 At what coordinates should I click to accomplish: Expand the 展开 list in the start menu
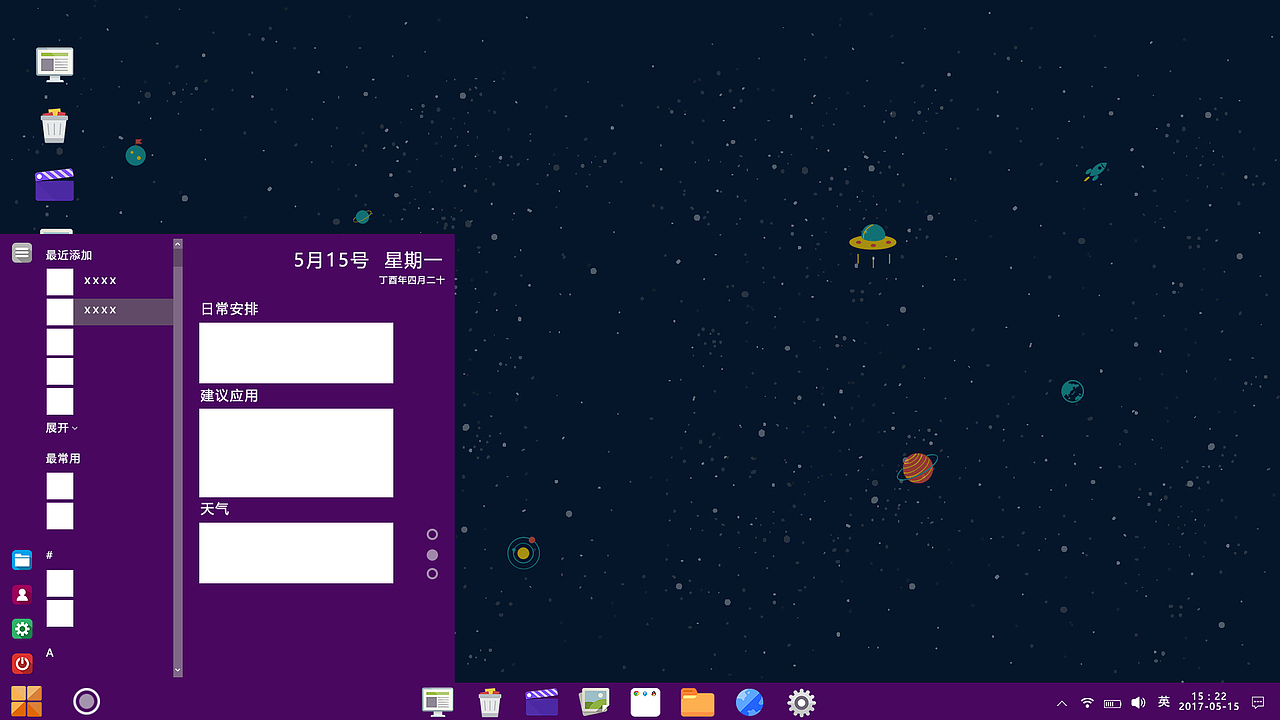pos(61,427)
